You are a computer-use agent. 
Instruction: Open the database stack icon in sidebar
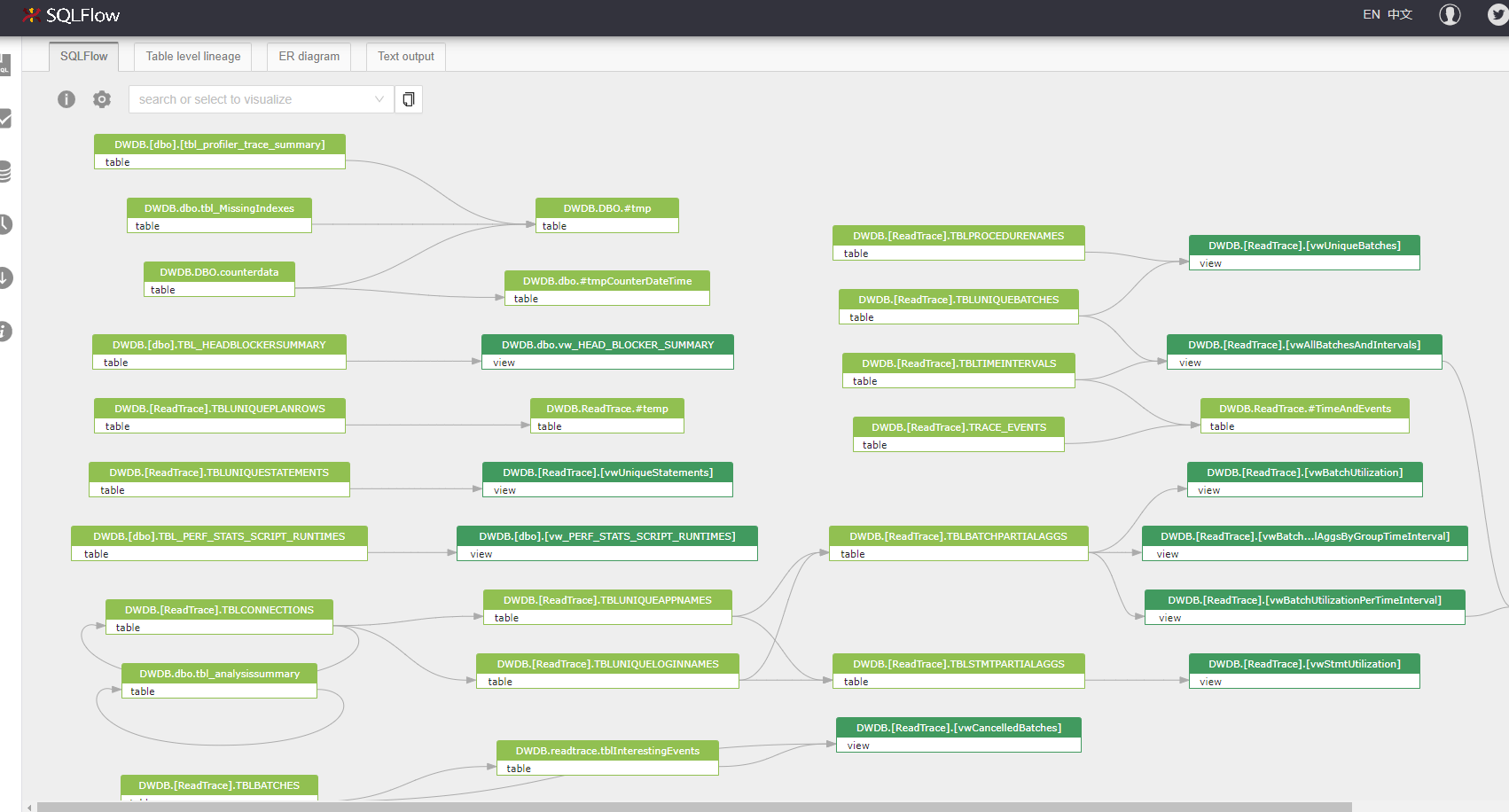[x=4, y=171]
